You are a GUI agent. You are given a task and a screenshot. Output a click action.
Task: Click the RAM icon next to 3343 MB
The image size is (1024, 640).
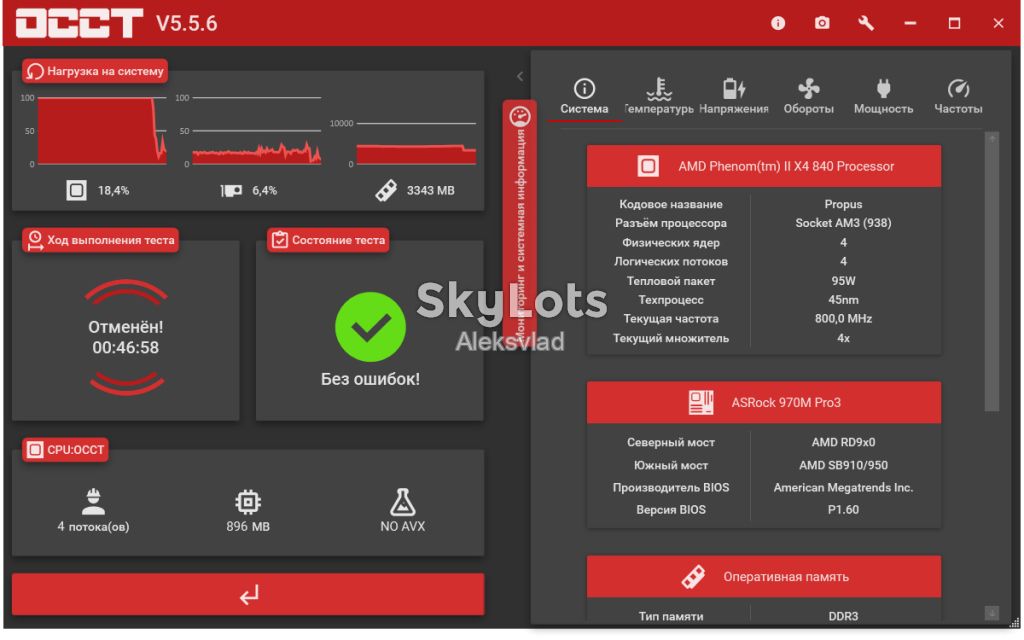click(x=386, y=190)
